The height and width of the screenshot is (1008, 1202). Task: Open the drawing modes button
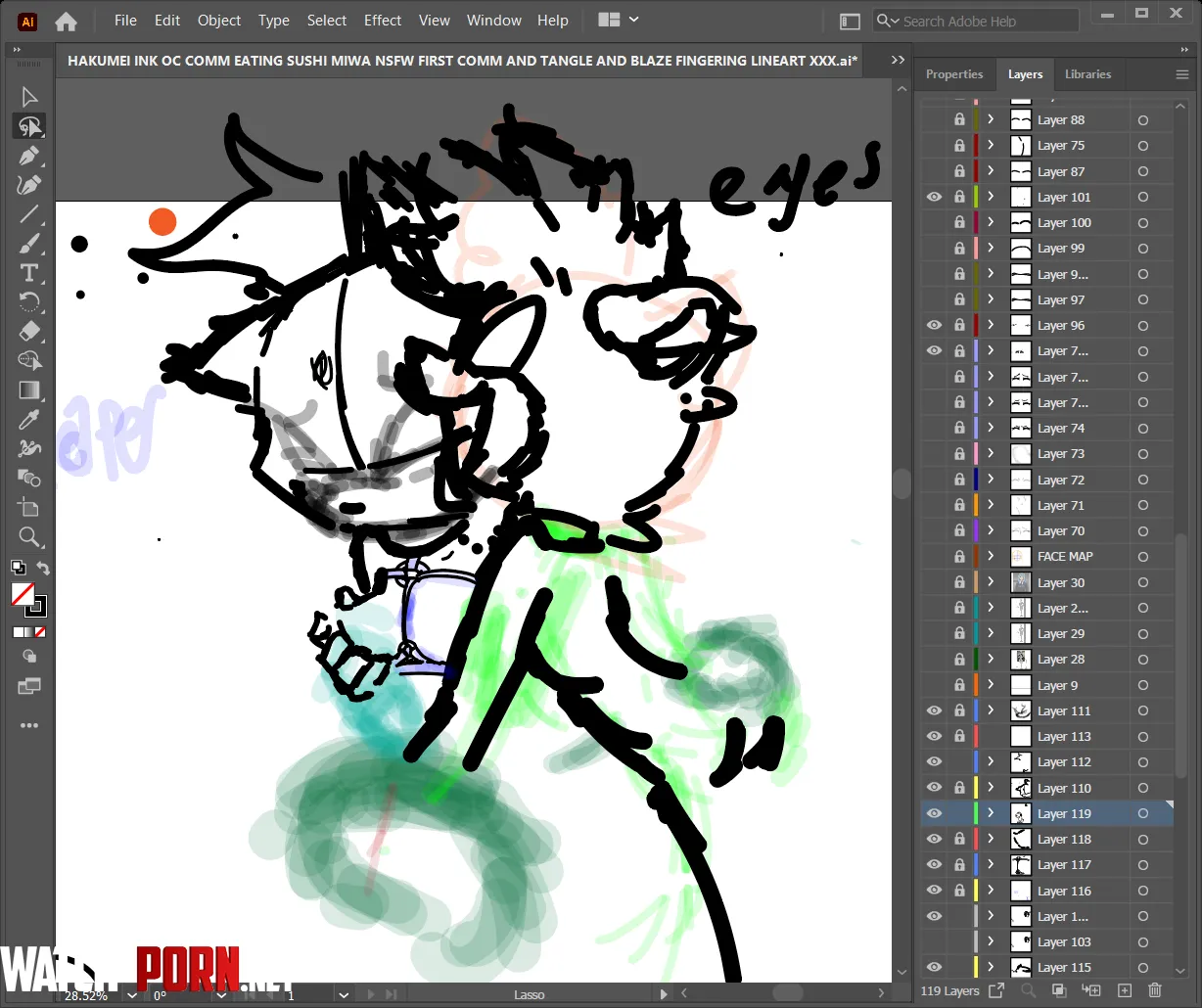[x=29, y=658]
